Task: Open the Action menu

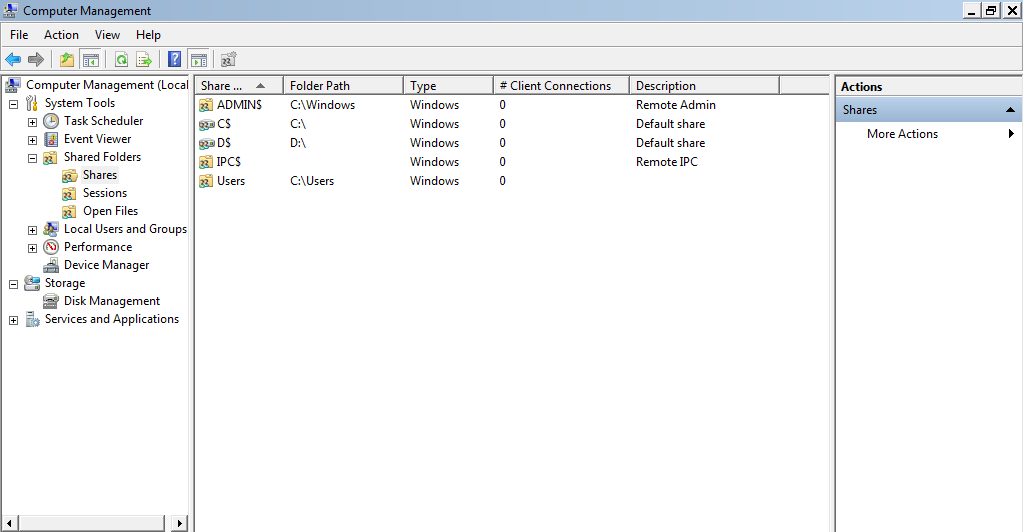Action: point(61,35)
